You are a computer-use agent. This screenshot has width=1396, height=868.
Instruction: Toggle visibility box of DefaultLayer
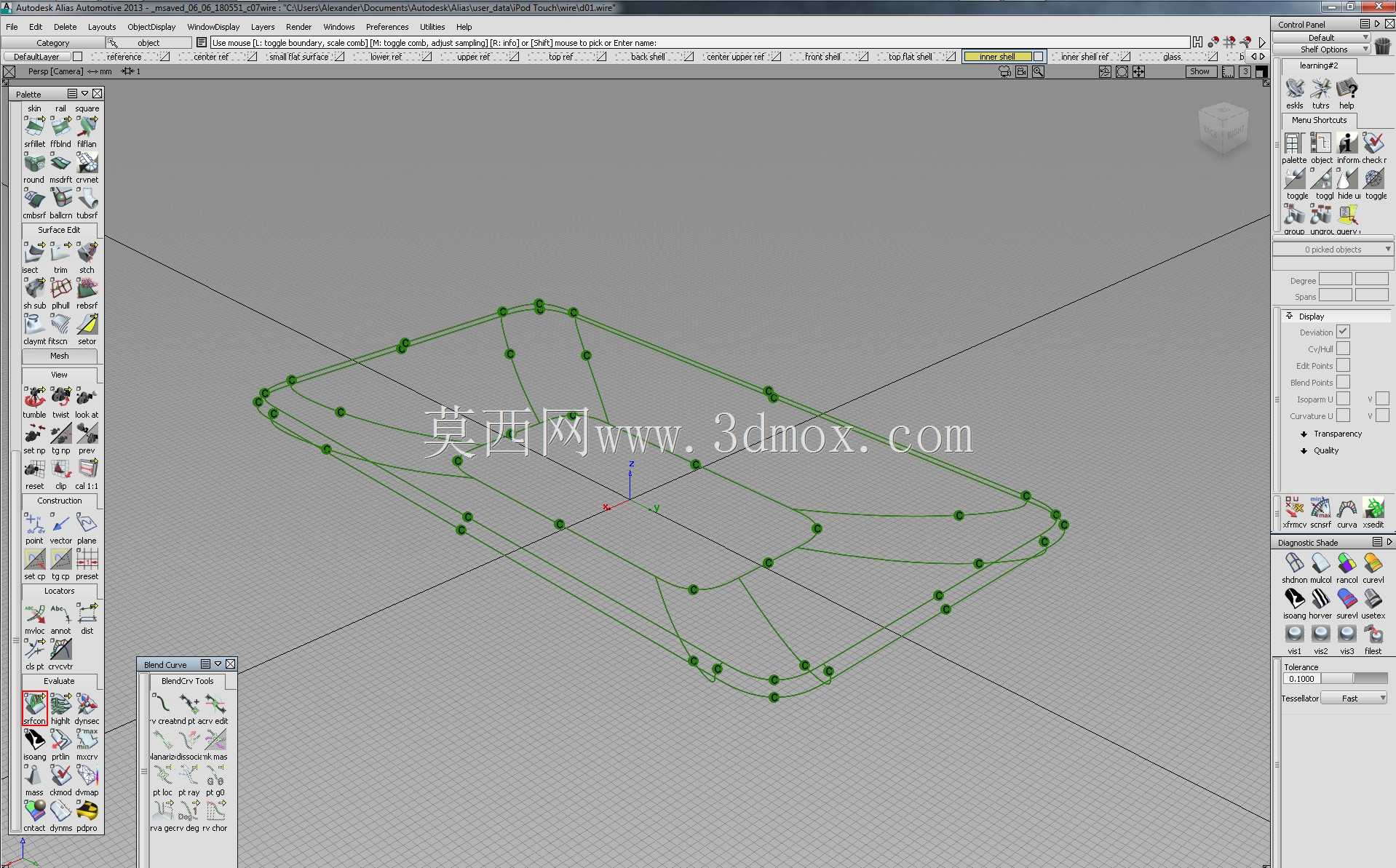point(78,57)
